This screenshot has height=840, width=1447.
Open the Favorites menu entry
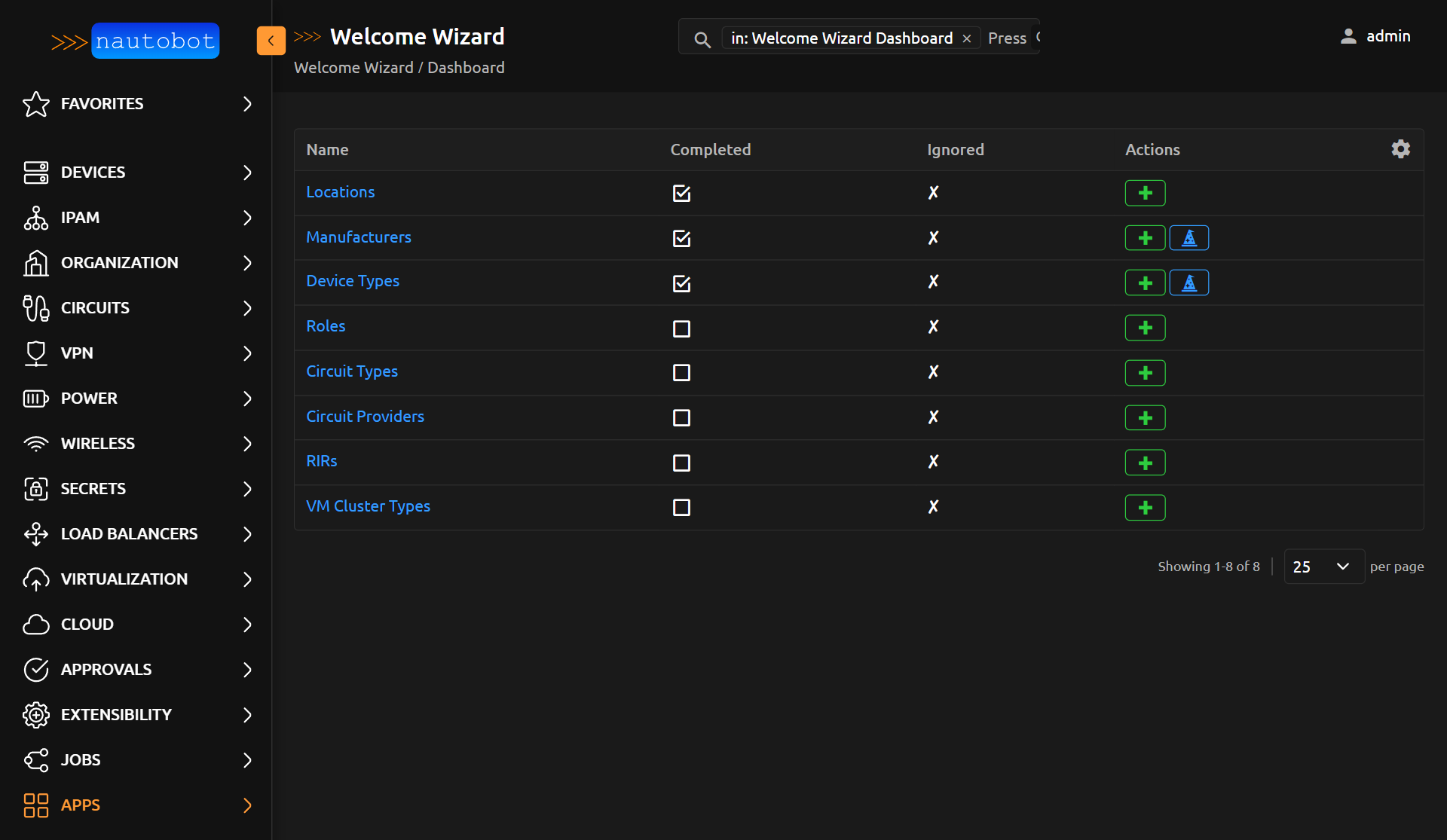click(102, 104)
